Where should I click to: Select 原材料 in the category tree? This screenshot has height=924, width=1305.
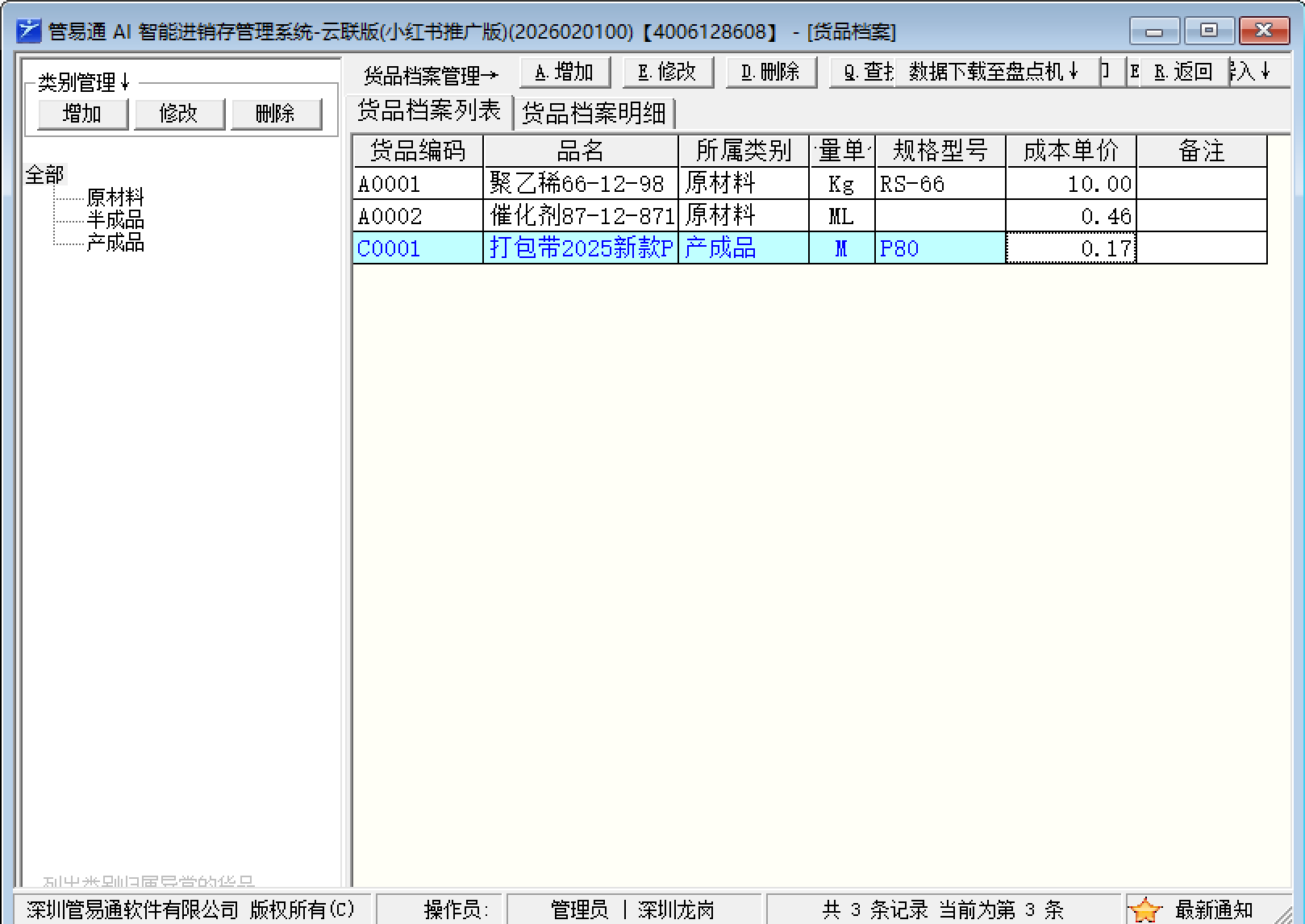(x=115, y=197)
